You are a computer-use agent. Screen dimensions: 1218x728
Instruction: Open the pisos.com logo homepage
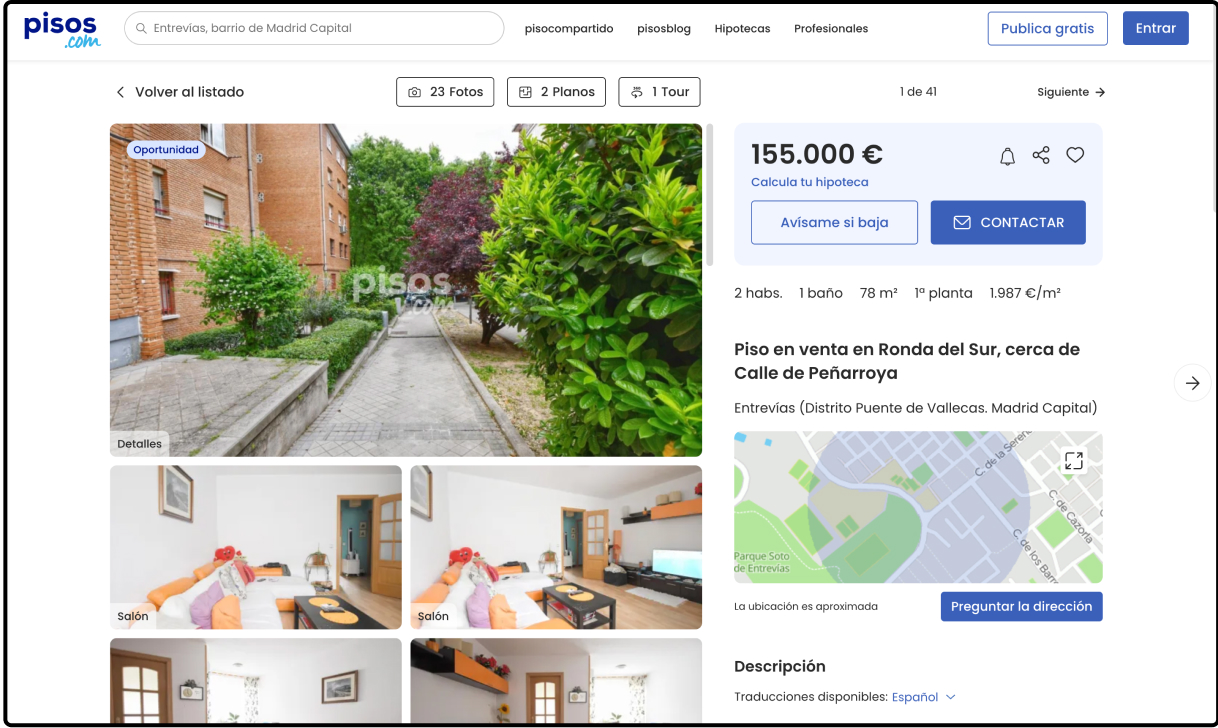tap(62, 29)
